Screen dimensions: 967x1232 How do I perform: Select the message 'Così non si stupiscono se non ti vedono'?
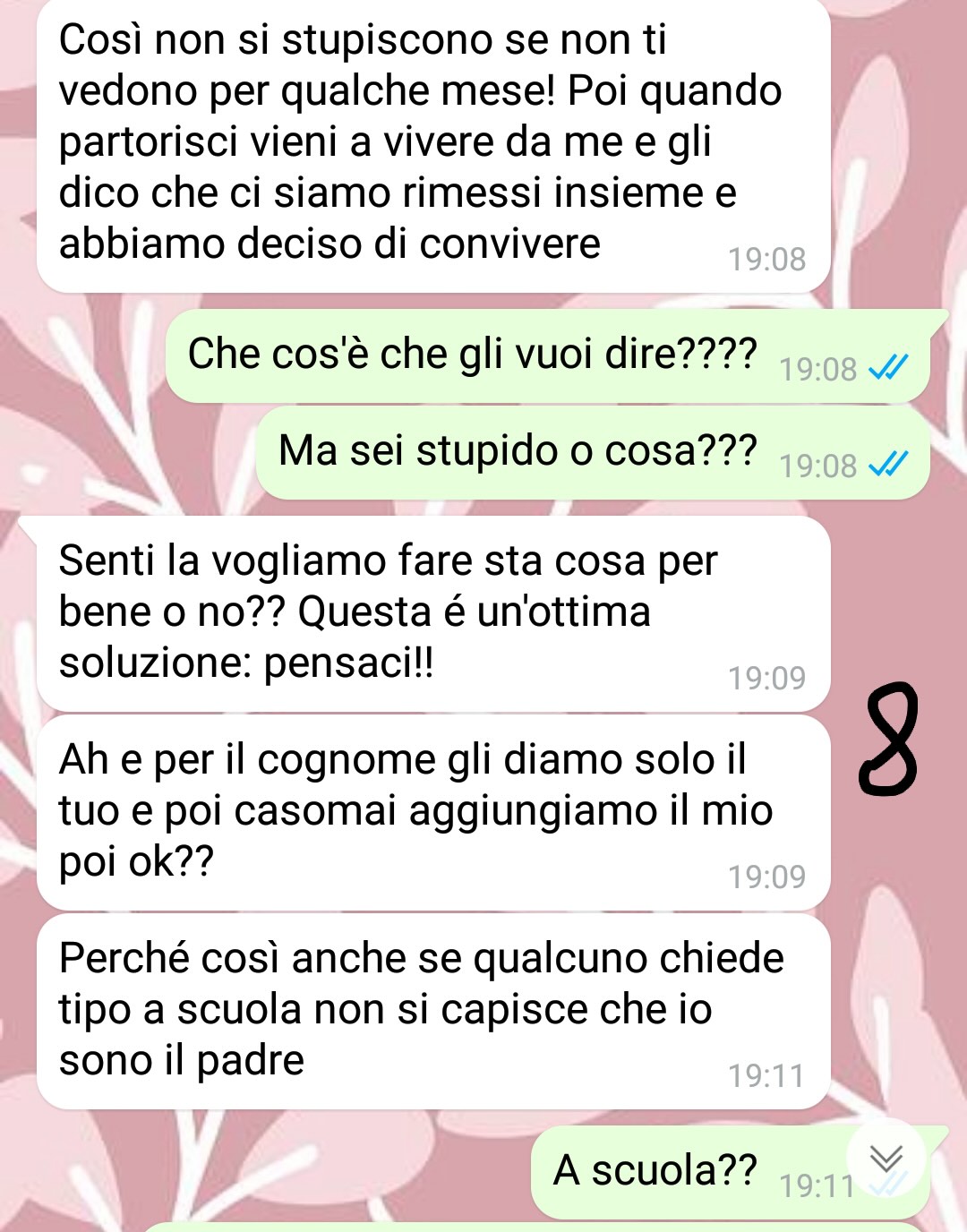433,145
